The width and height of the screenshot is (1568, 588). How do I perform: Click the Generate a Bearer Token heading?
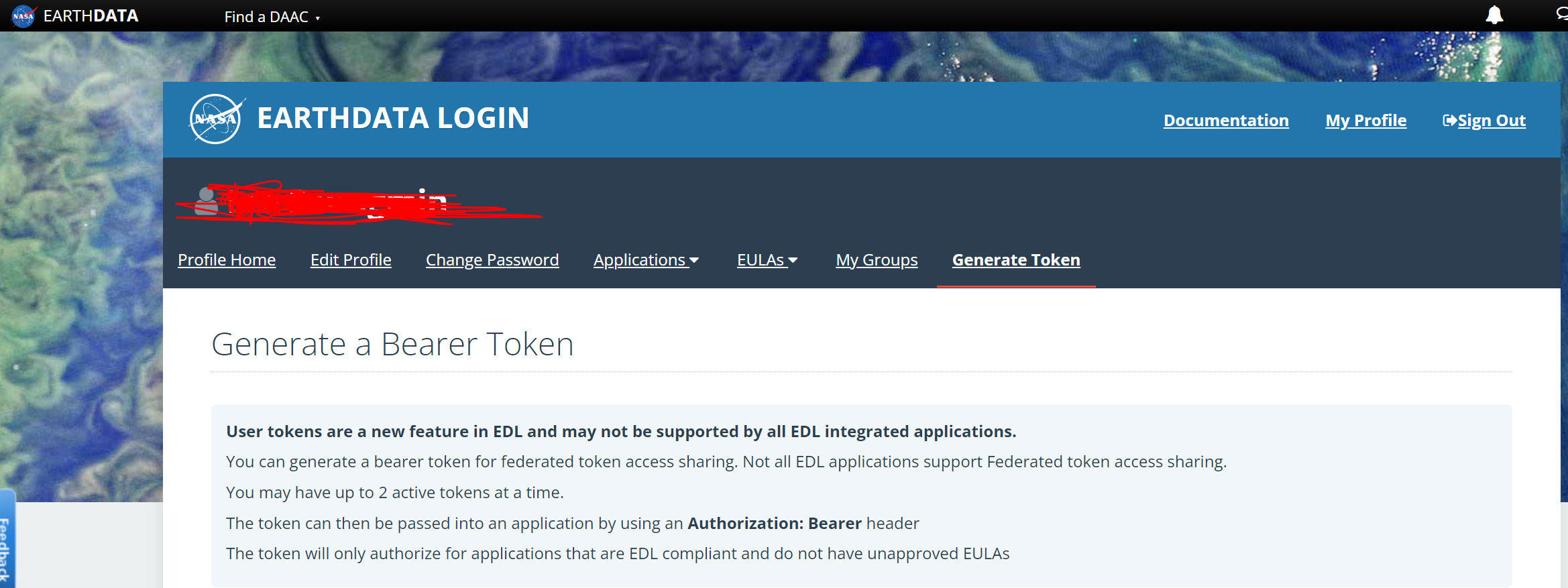pyautogui.click(x=392, y=345)
